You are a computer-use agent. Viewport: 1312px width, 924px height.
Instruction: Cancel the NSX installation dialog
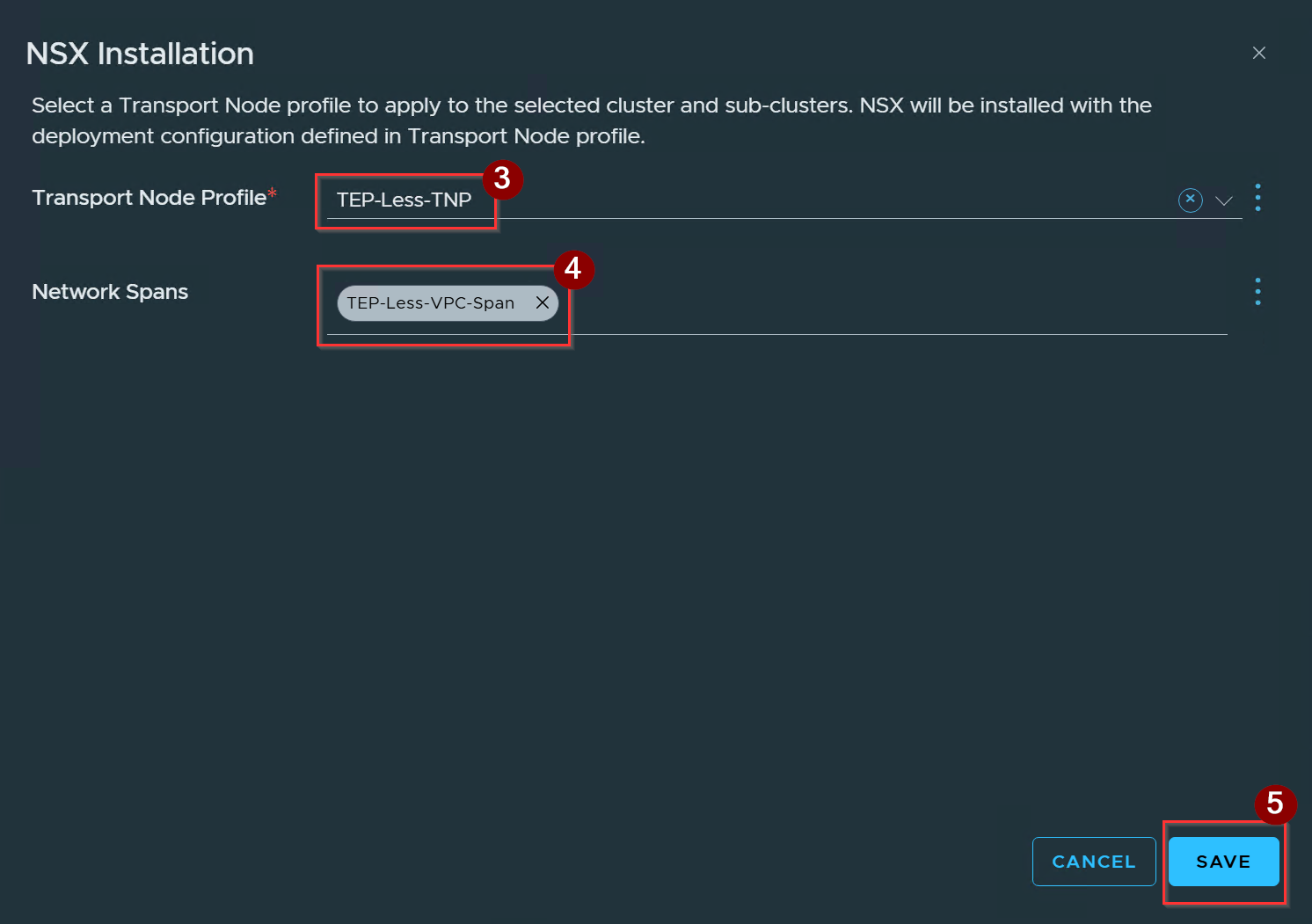pyautogui.click(x=1094, y=862)
